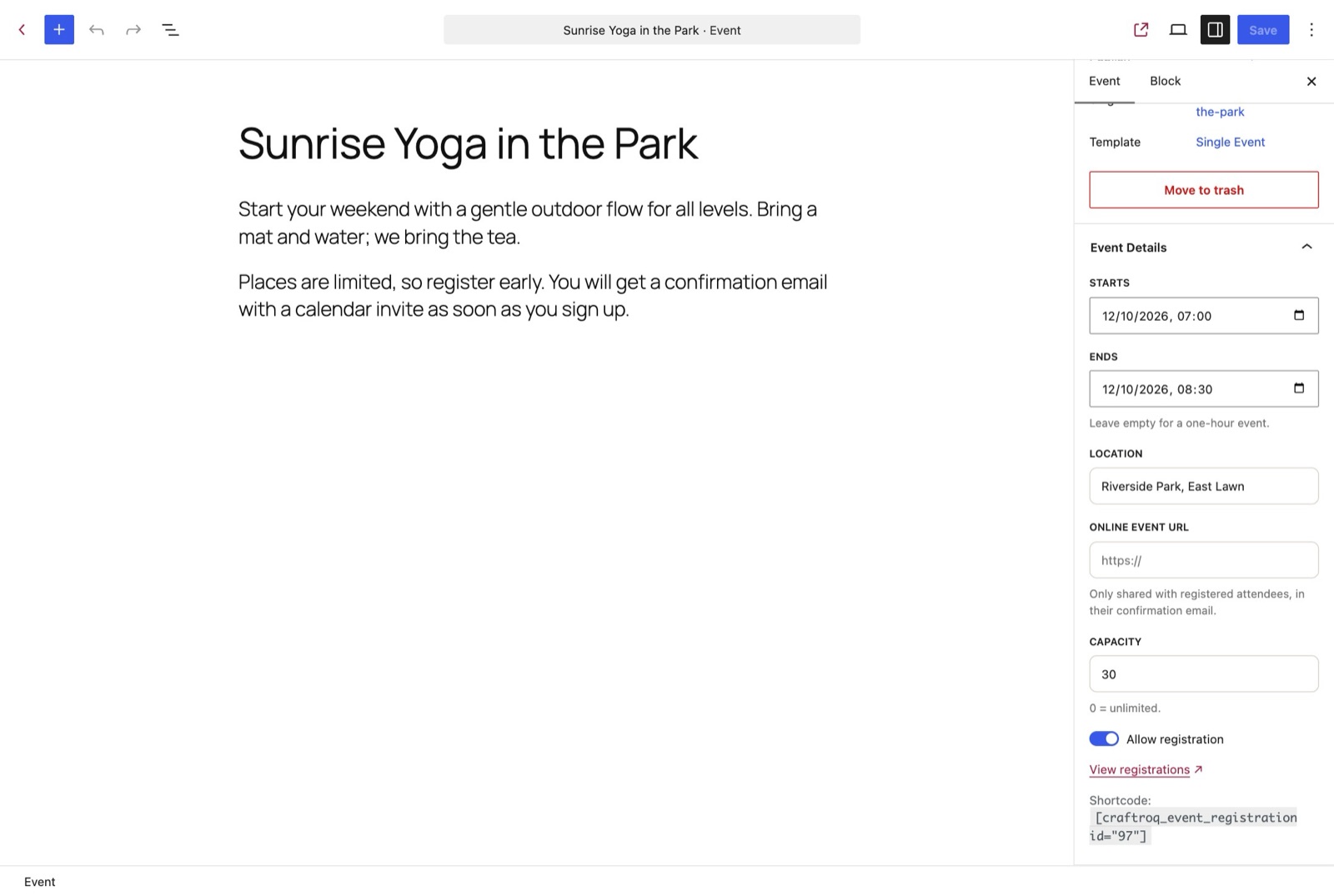Open the Single Event template link
The image size is (1334, 896).
1230,142
